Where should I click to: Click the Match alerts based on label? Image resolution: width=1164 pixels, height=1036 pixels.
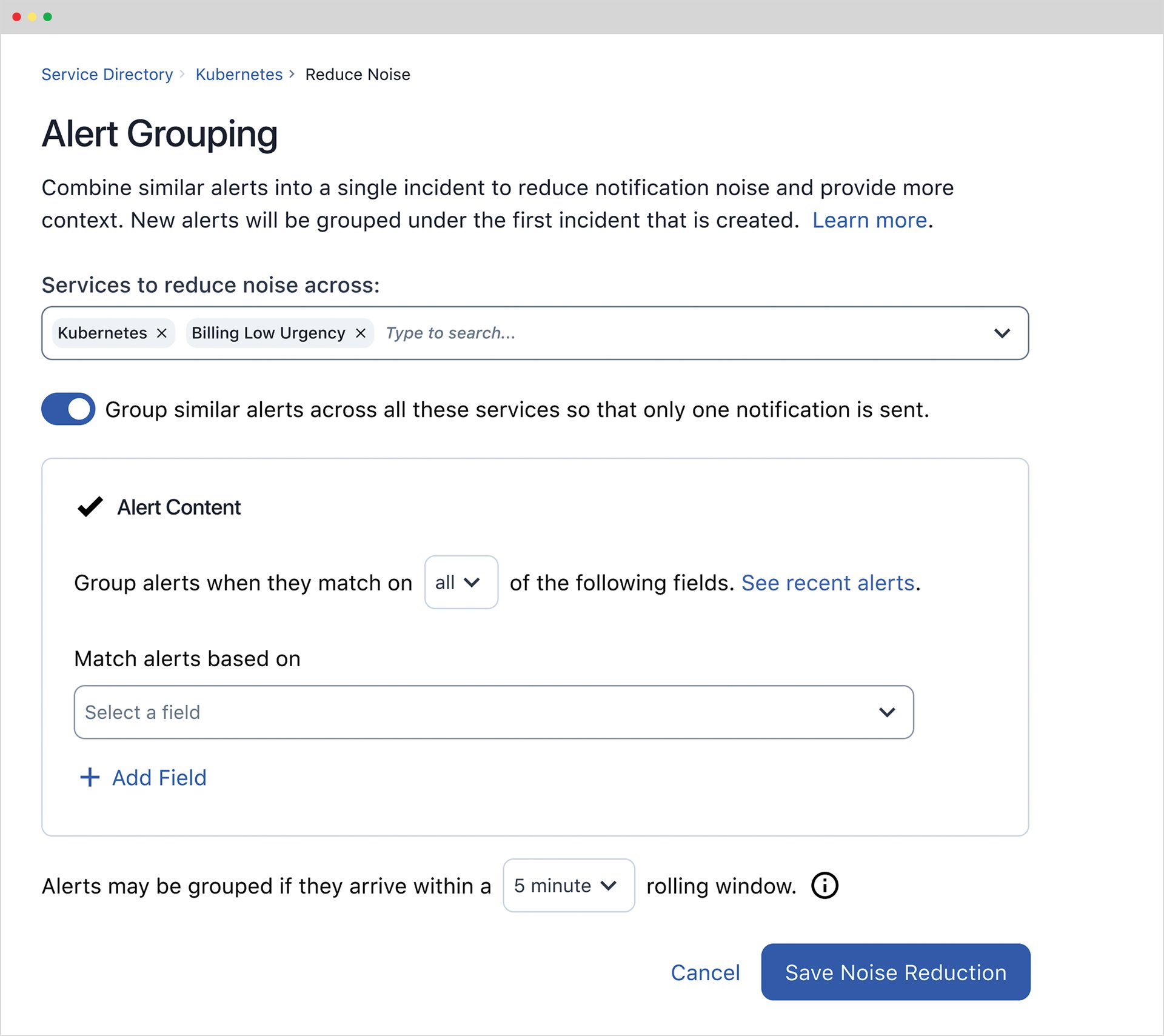click(187, 659)
